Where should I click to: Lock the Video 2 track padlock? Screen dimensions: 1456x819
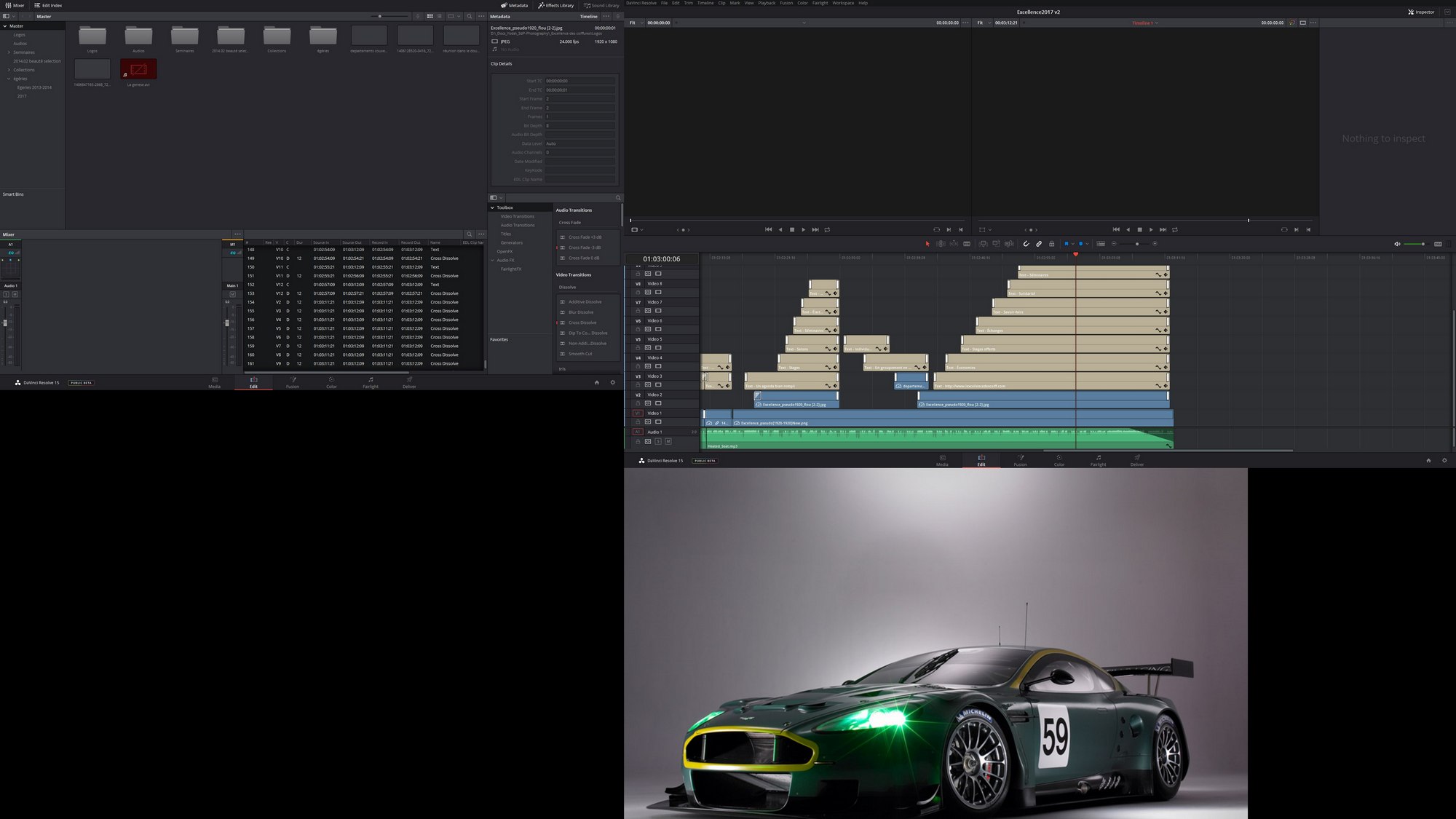(638, 403)
